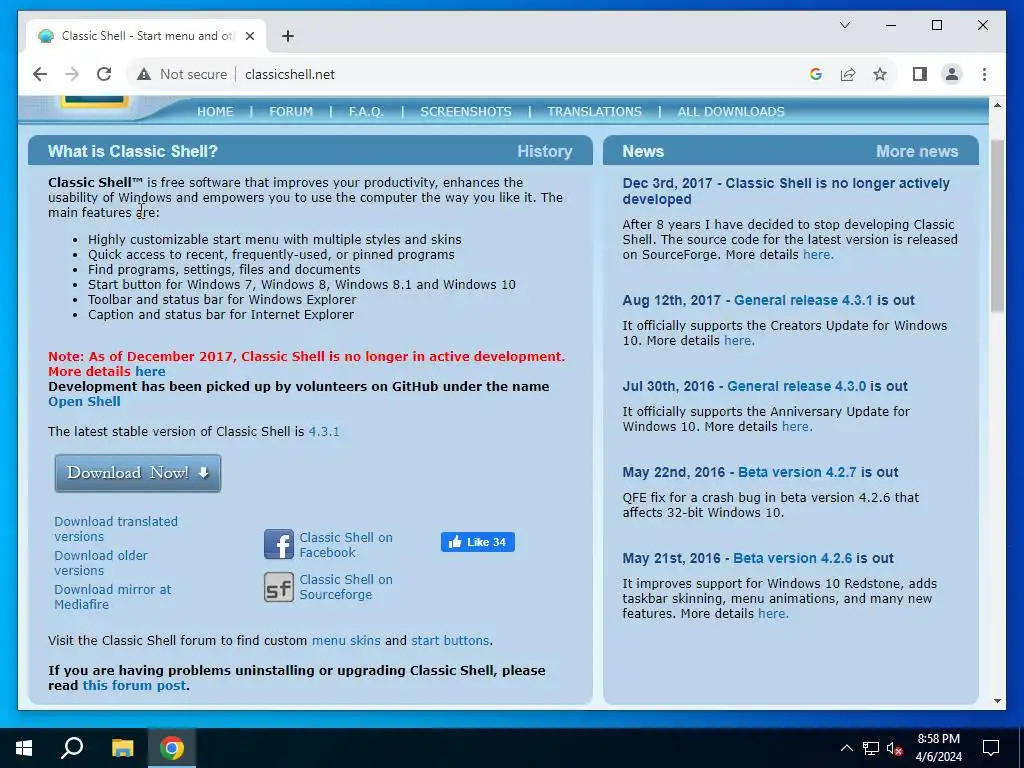1024x768 pixels.
Task: Select the Classic Shell browser tab
Action: point(146,36)
